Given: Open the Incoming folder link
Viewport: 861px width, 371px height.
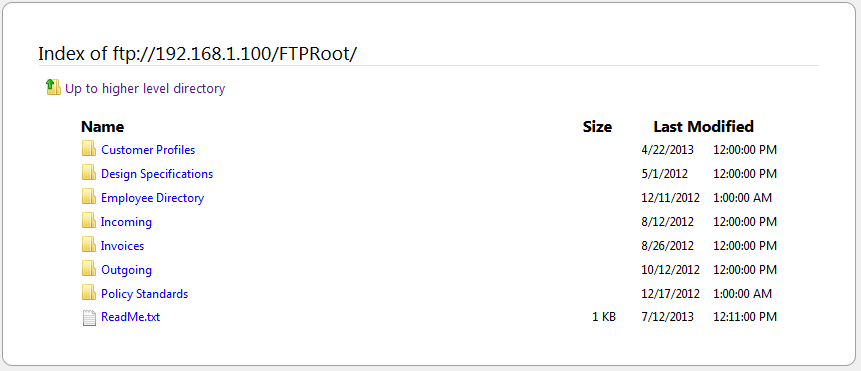Looking at the screenshot, I should coord(126,222).
